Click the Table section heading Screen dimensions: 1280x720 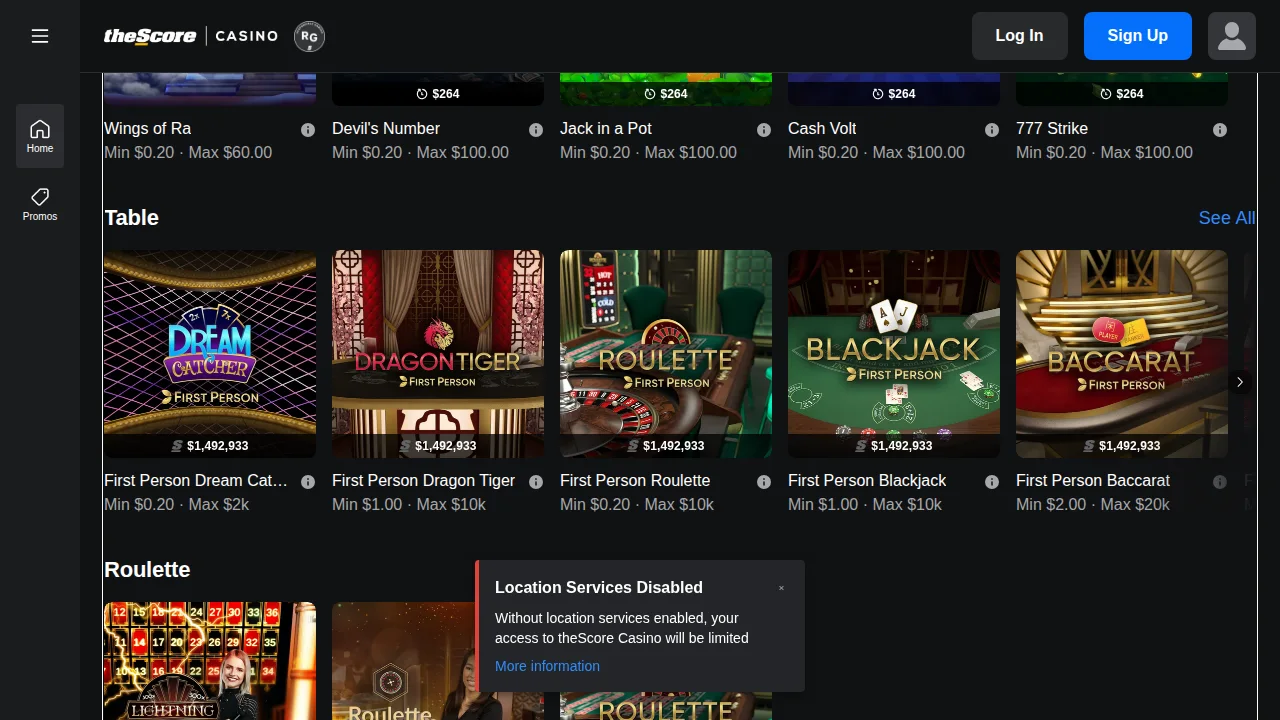[131, 218]
